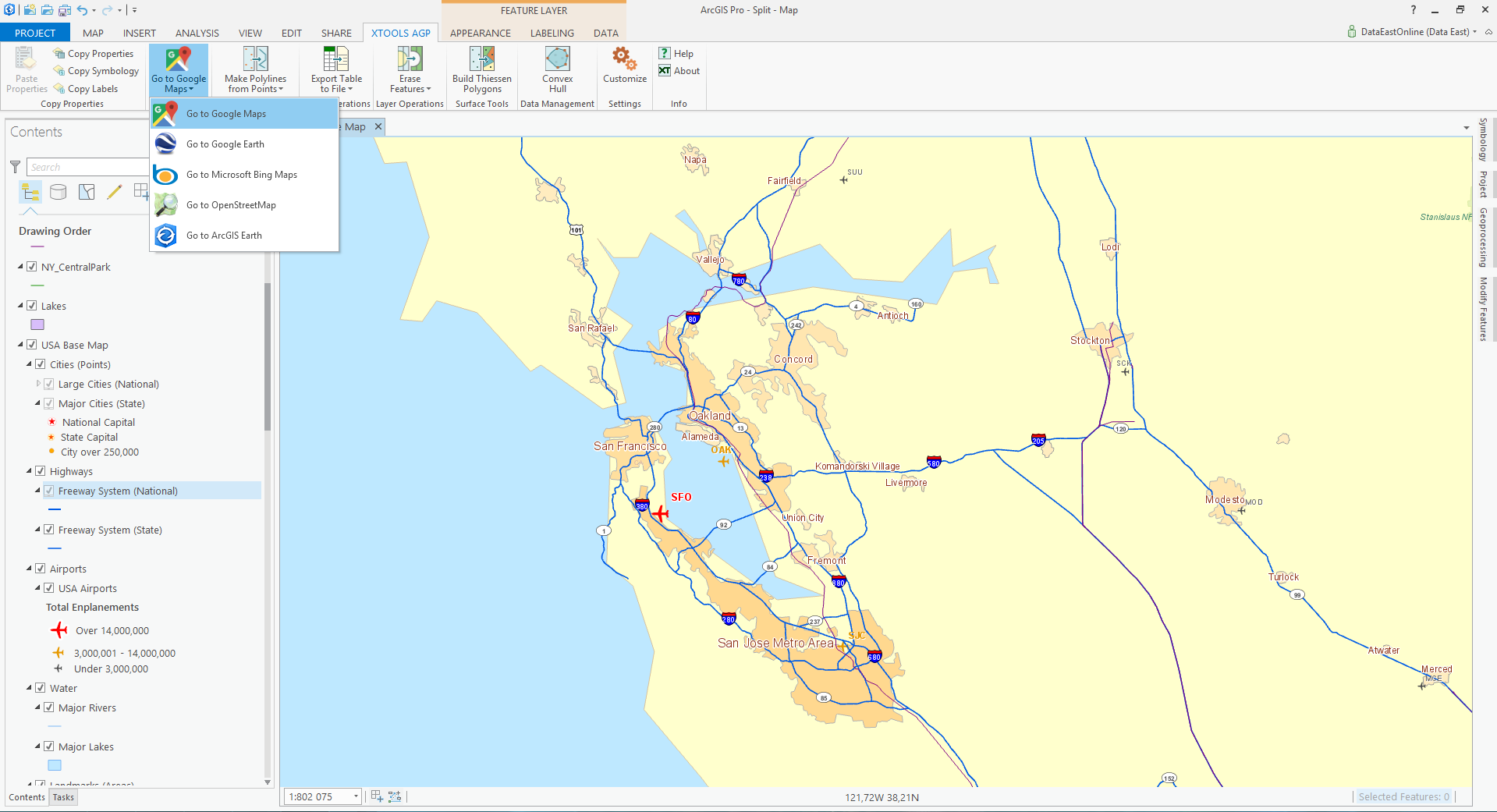Switch to the LABELING ribbon tab
Screen dimensions: 1497x812
coord(552,33)
